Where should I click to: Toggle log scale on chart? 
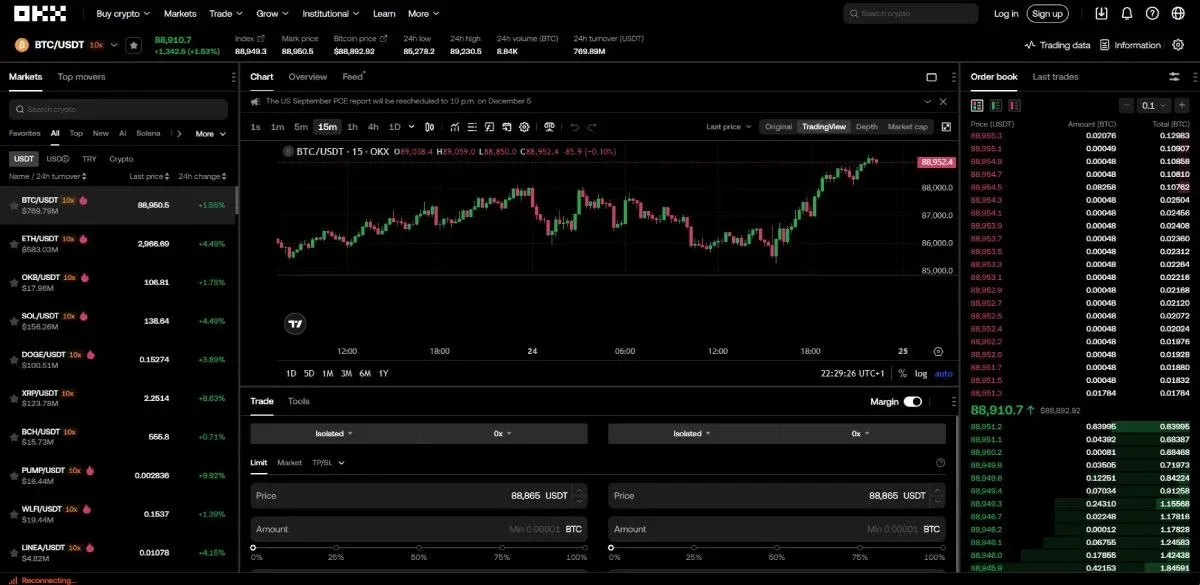click(x=921, y=373)
